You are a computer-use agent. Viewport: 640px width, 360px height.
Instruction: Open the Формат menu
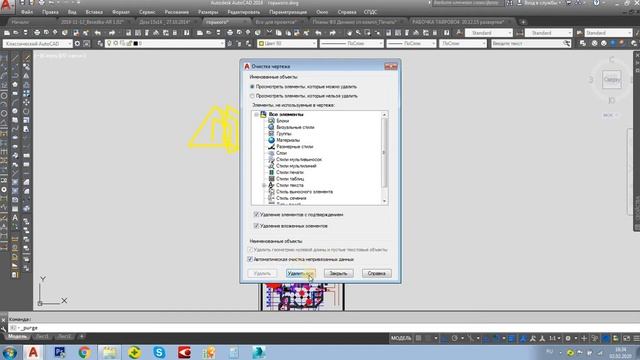pos(121,12)
